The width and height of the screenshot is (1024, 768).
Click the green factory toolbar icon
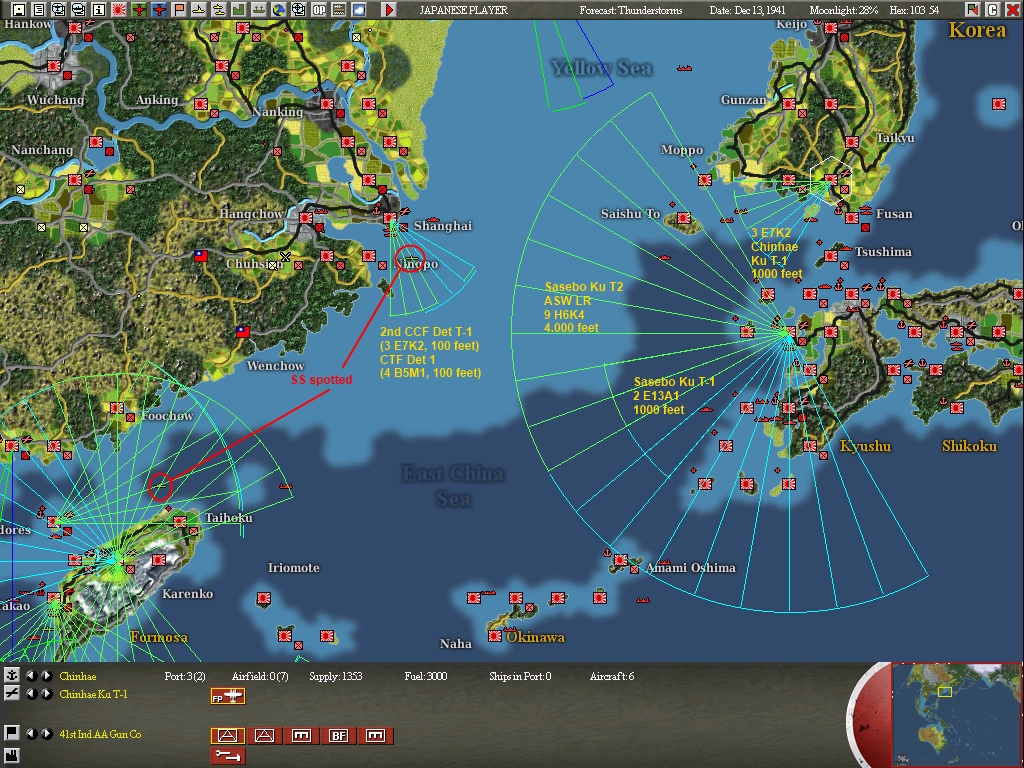pyautogui.click(x=239, y=9)
